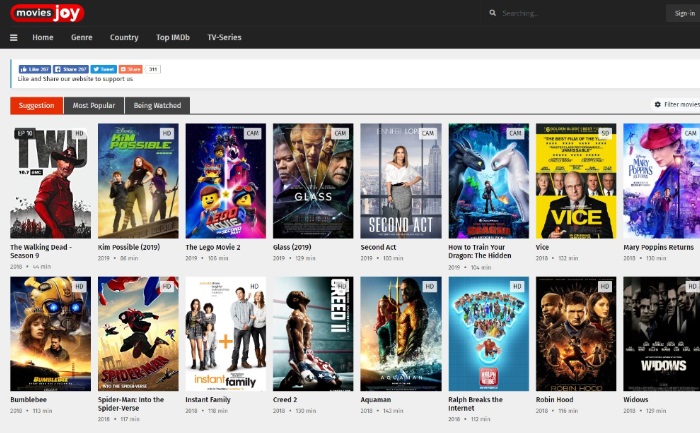Click the 'Aquaman' title link

click(x=376, y=400)
